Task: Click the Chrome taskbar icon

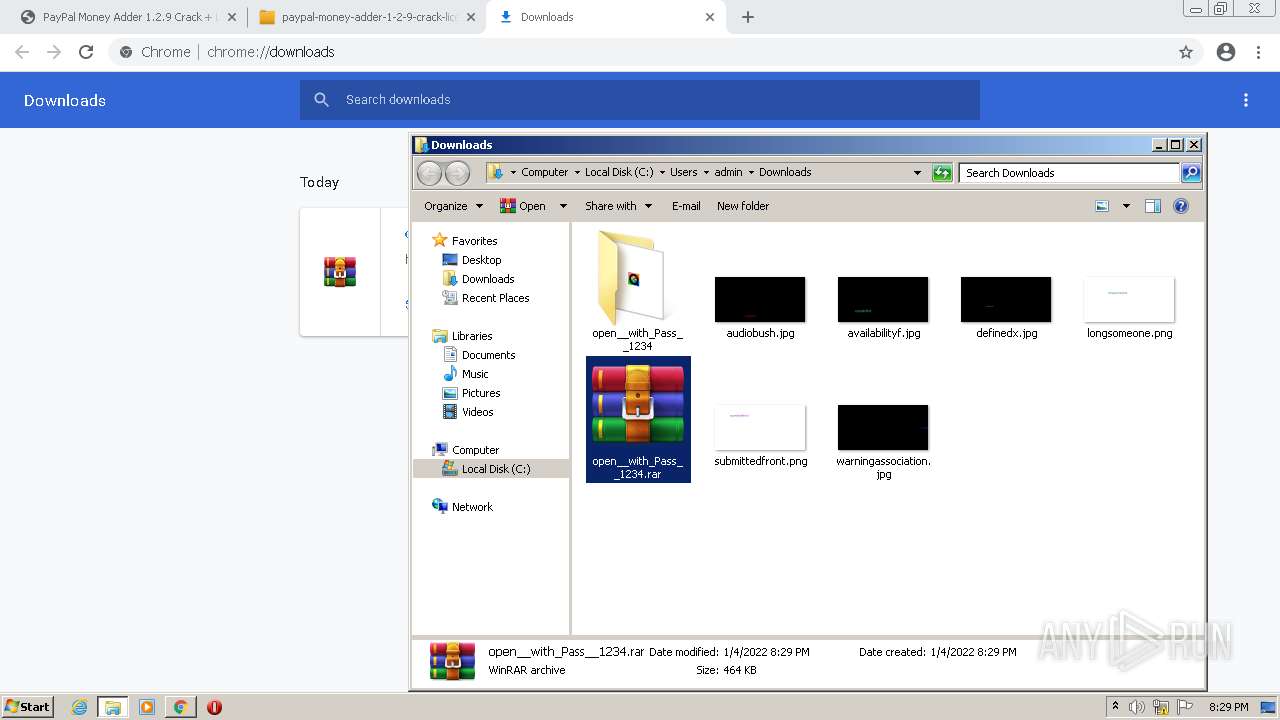Action: (180, 707)
